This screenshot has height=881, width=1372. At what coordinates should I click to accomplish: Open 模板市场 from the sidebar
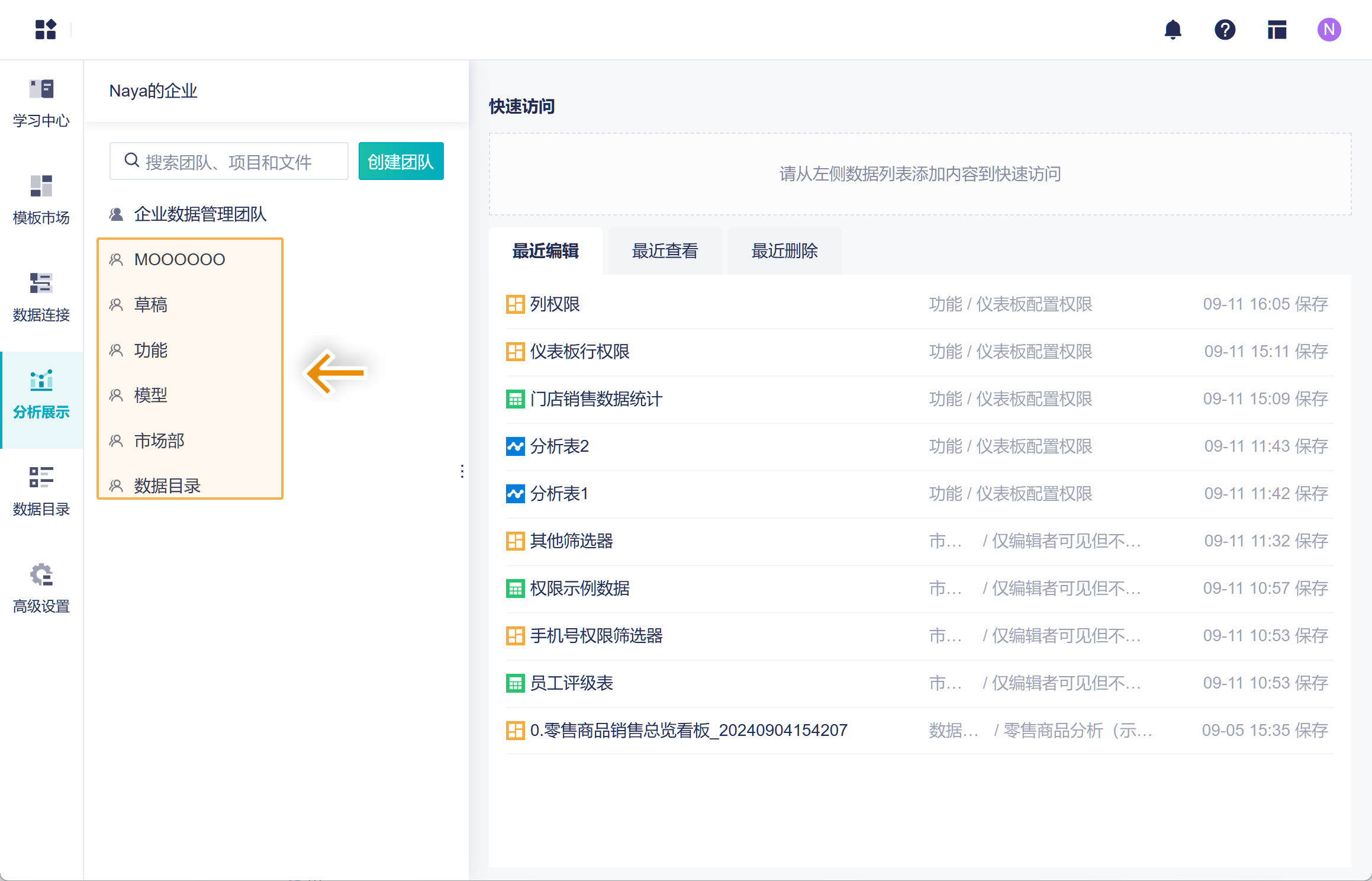(41, 200)
